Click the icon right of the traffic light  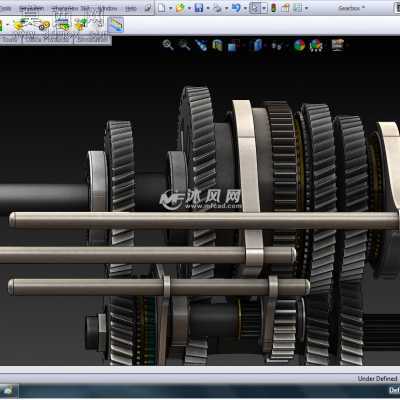[285, 8]
